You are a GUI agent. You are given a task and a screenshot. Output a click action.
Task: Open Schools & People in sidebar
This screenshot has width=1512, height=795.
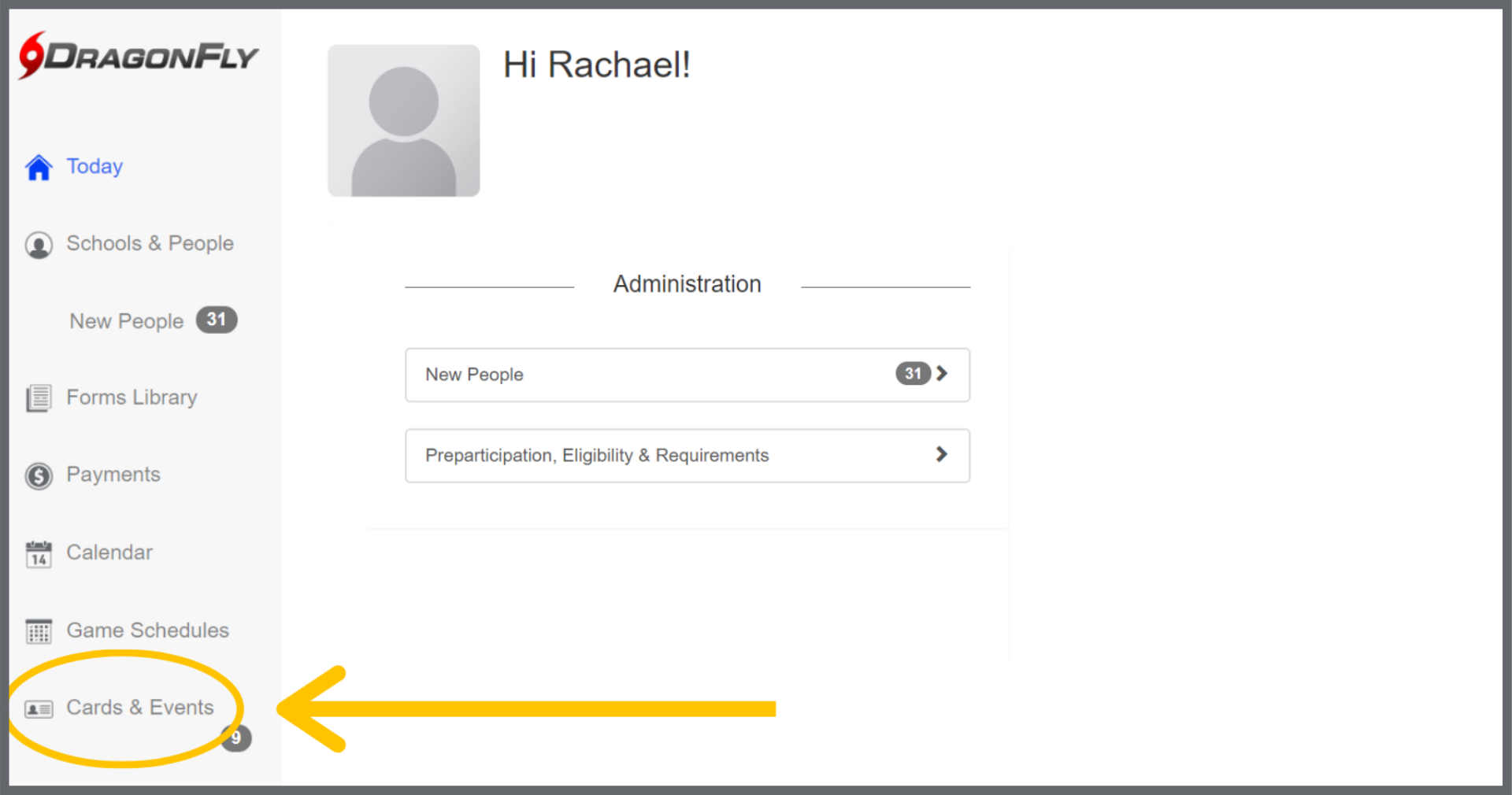150,243
